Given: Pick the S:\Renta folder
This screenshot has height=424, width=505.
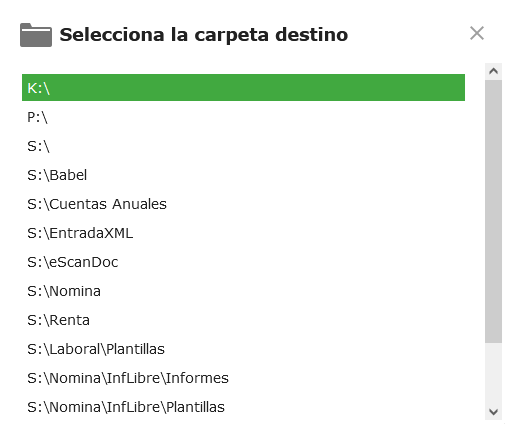Looking at the screenshot, I should coord(243,320).
